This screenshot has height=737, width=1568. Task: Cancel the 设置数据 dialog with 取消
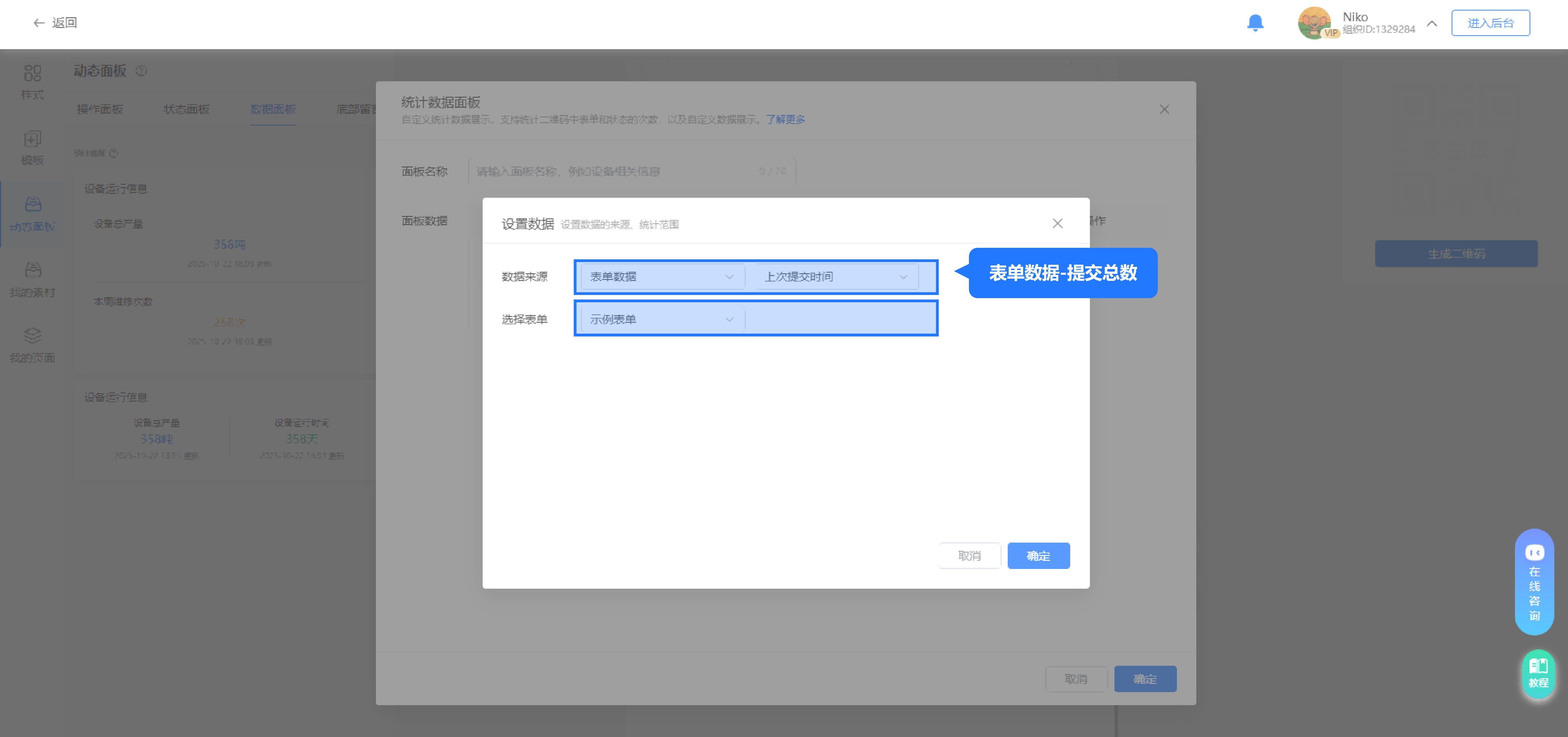(x=970, y=556)
